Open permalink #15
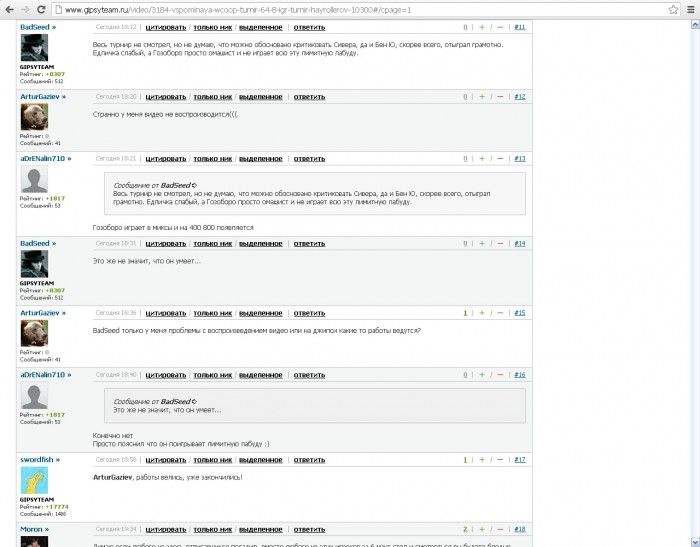 coord(520,313)
